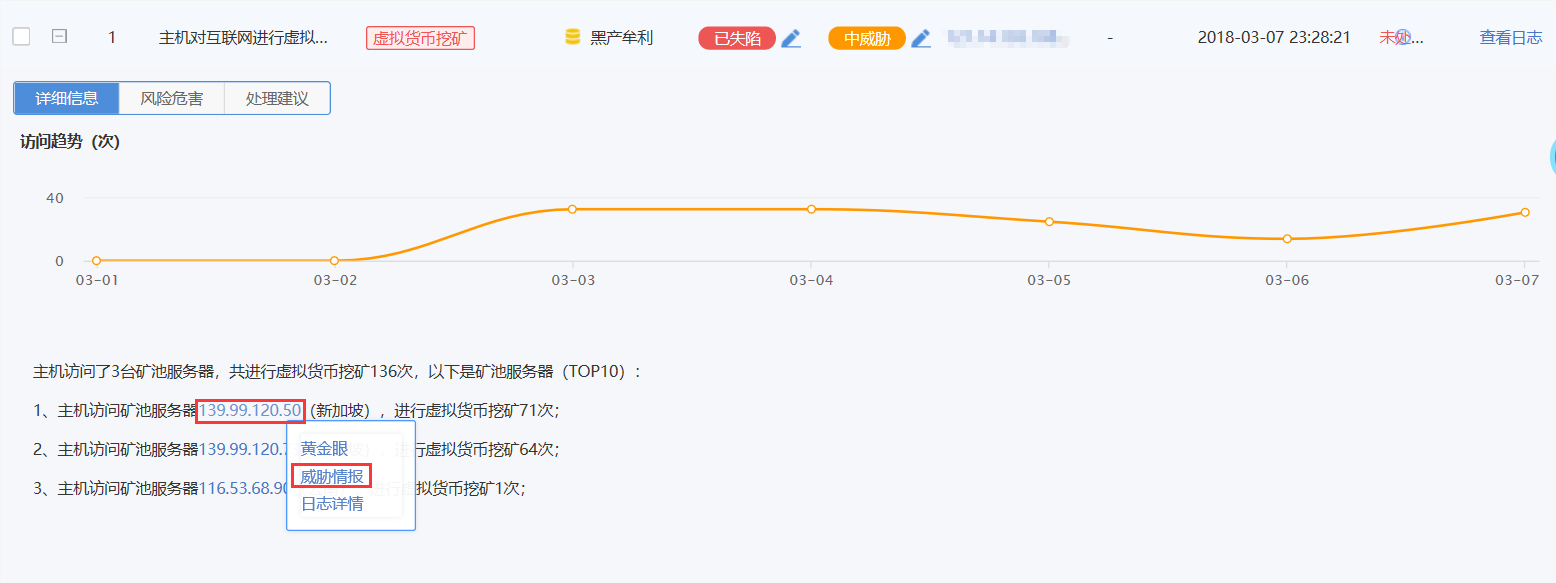Viewport: 1556px width, 583px height.
Task: Click the 已失陷 status badge
Action: (x=736, y=38)
